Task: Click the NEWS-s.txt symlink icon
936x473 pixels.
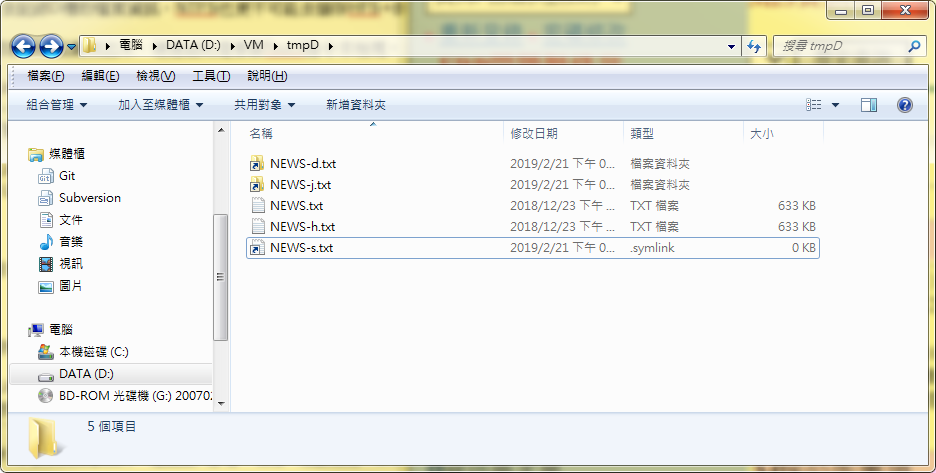Action: pos(257,248)
